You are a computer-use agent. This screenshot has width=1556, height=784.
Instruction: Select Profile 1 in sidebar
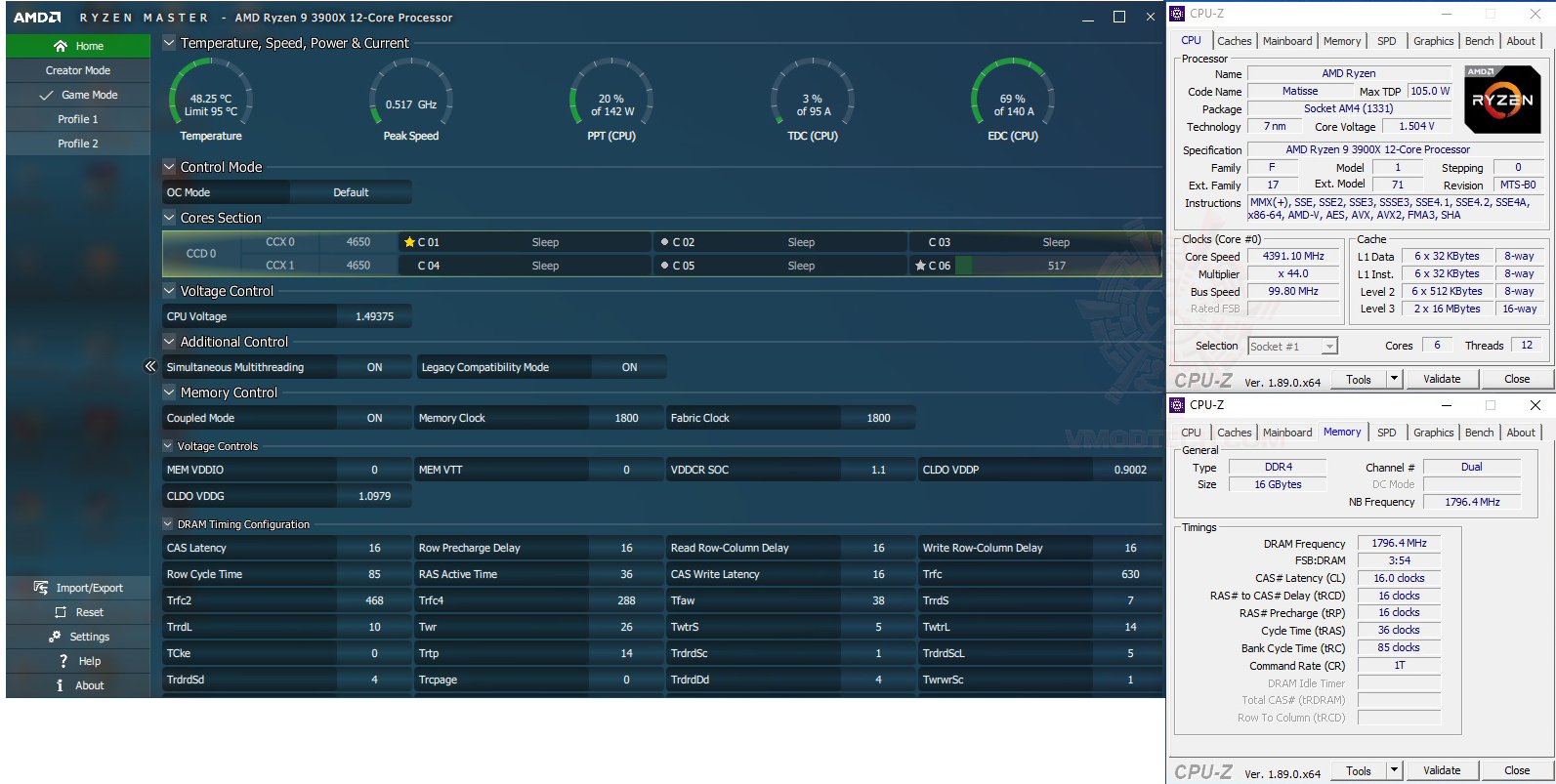coord(78,119)
